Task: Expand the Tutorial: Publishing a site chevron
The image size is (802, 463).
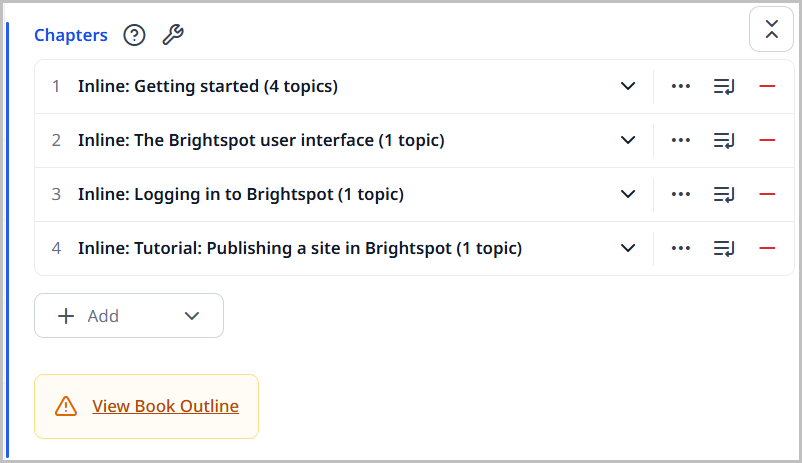Action: pos(628,248)
